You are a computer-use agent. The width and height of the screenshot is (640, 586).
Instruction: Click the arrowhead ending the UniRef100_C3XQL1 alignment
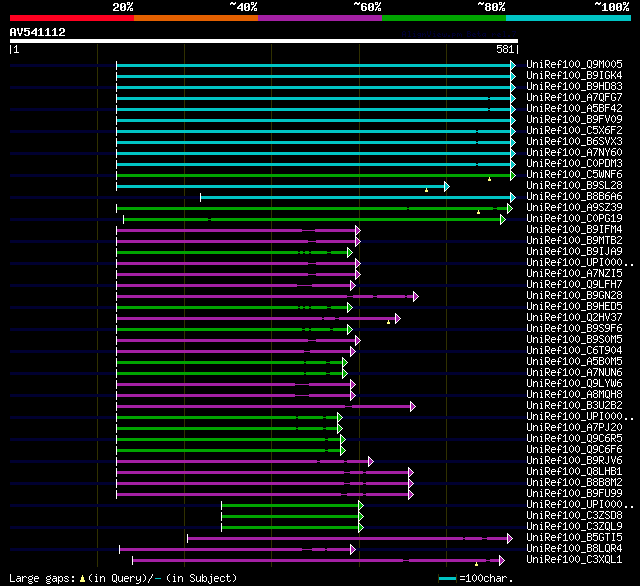tap(502, 561)
